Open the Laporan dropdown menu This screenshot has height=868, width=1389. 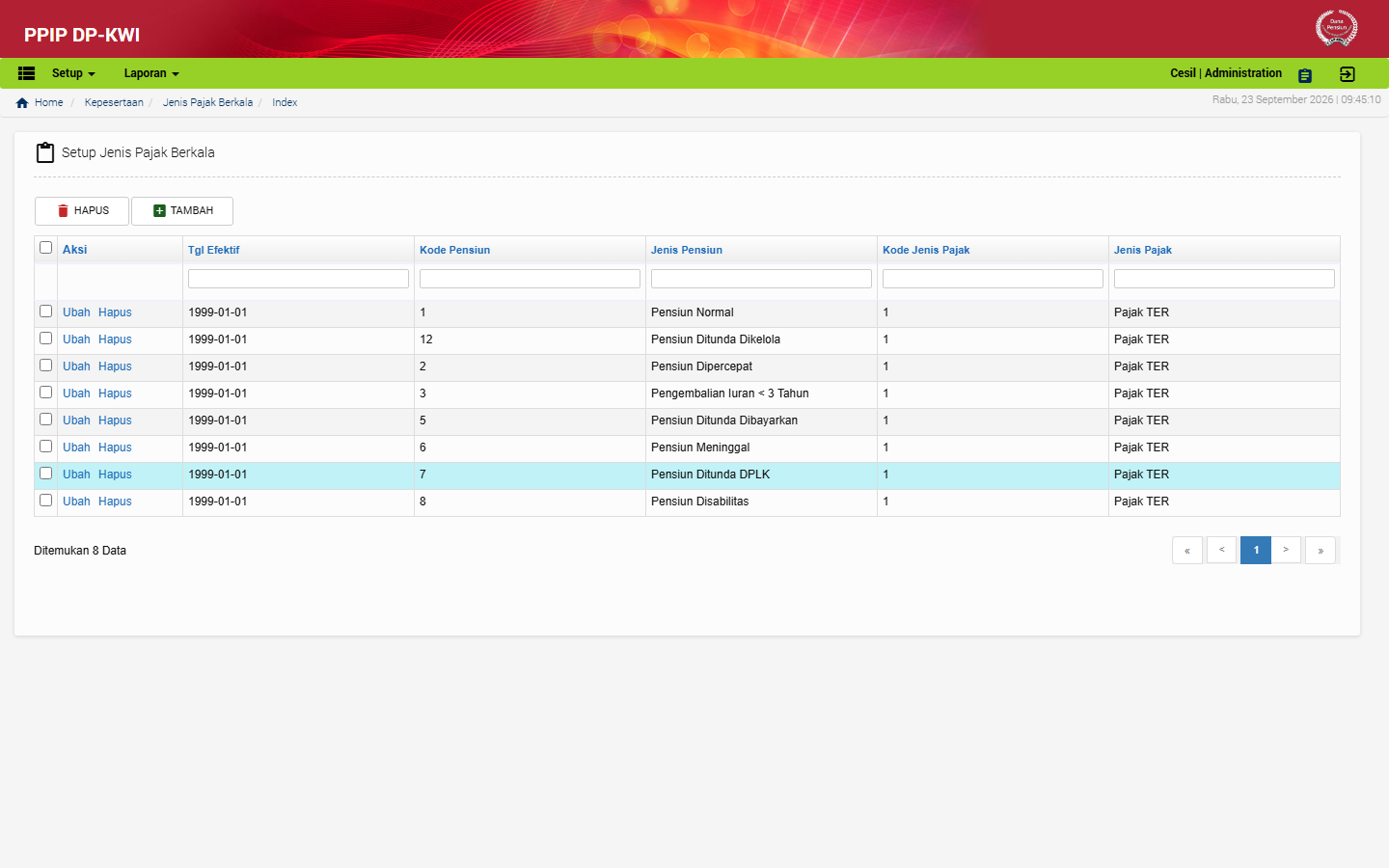point(151,73)
